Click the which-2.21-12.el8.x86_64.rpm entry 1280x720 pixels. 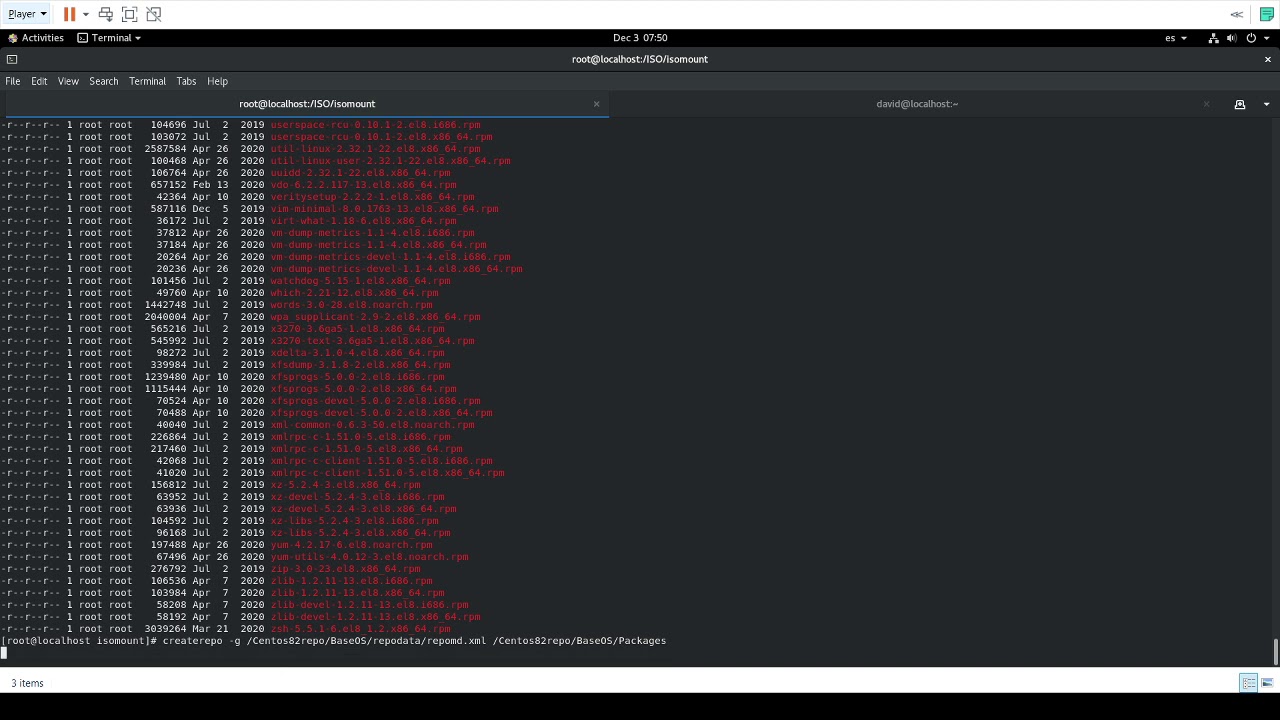tap(354, 293)
